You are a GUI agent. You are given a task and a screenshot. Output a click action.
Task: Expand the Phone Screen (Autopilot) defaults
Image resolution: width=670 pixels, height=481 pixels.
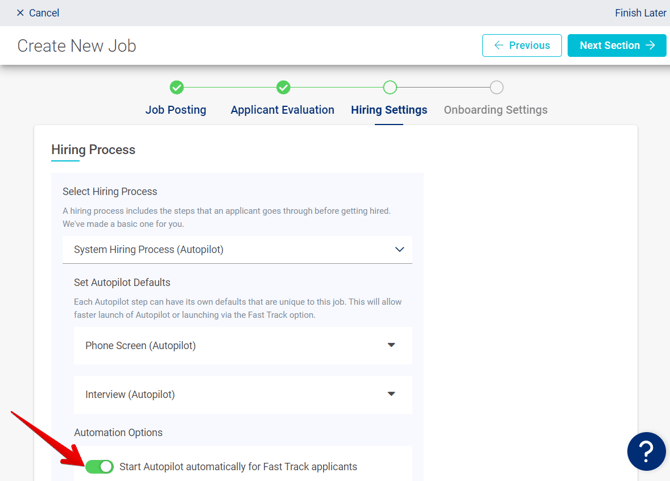click(242, 346)
